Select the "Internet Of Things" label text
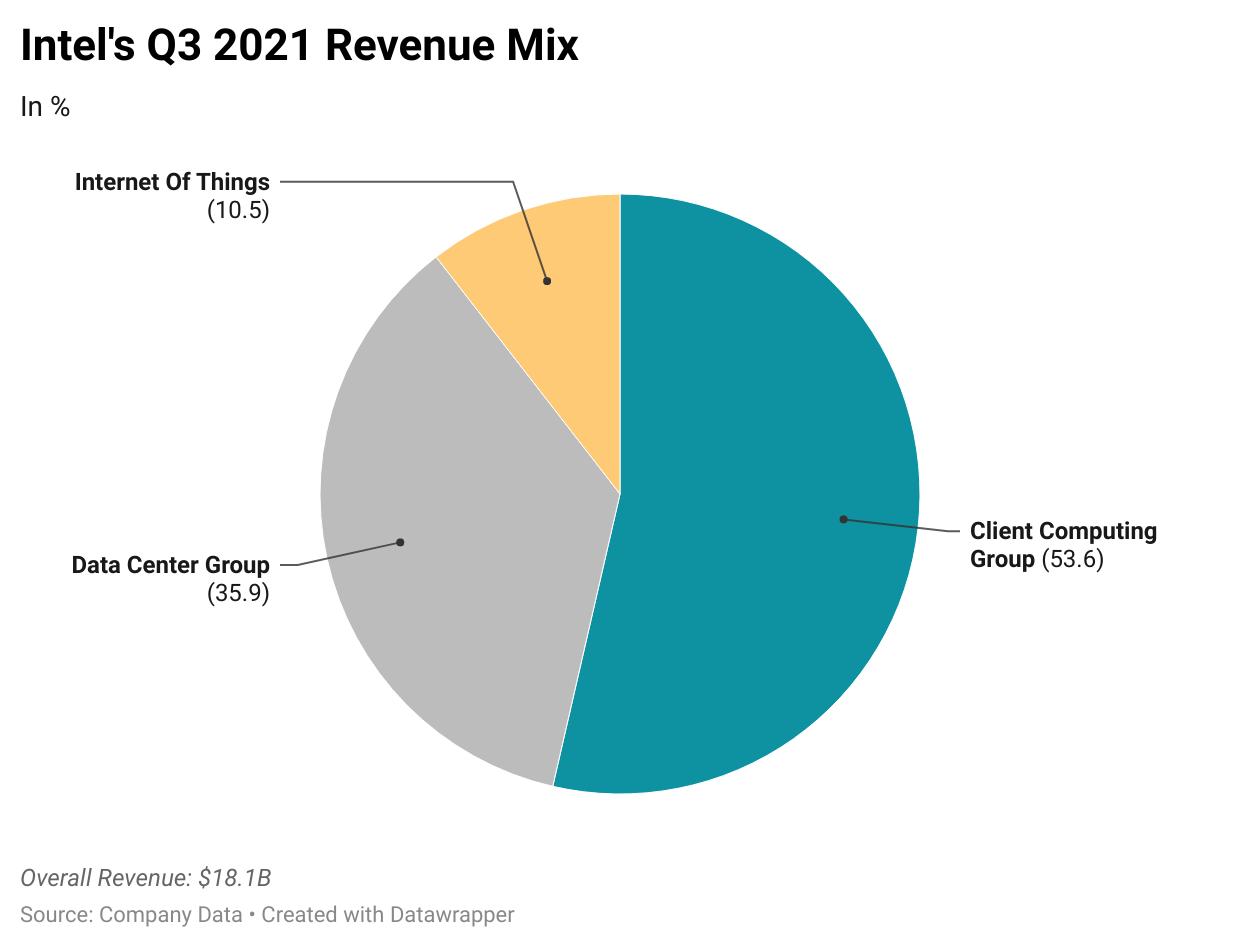1240x948 pixels. [x=172, y=182]
